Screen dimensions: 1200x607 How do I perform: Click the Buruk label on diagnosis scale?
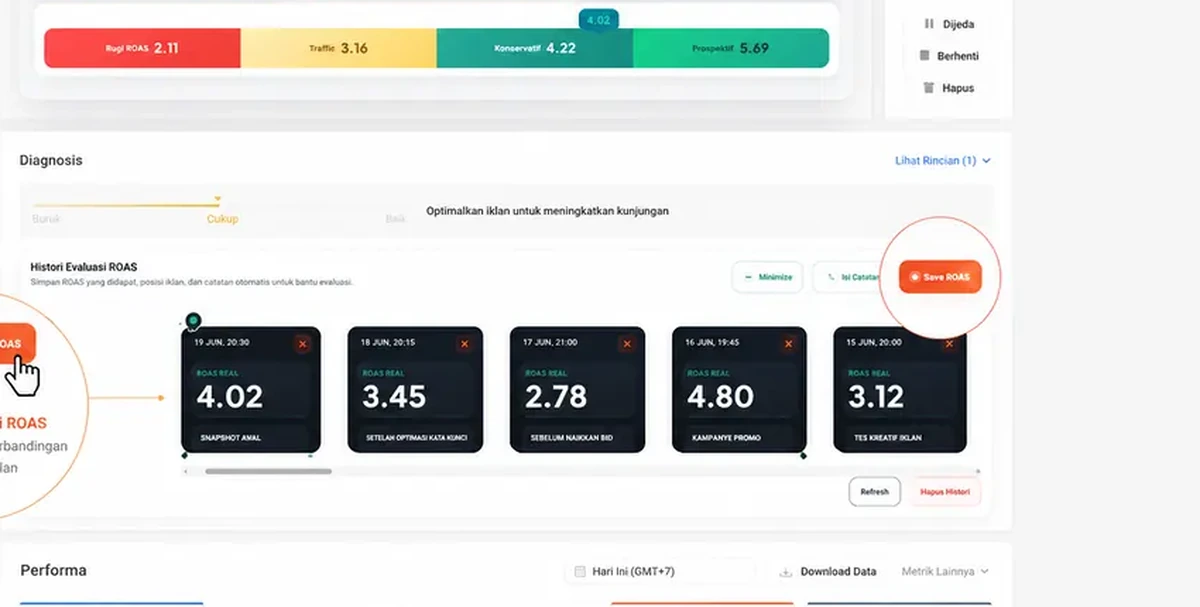(46, 219)
